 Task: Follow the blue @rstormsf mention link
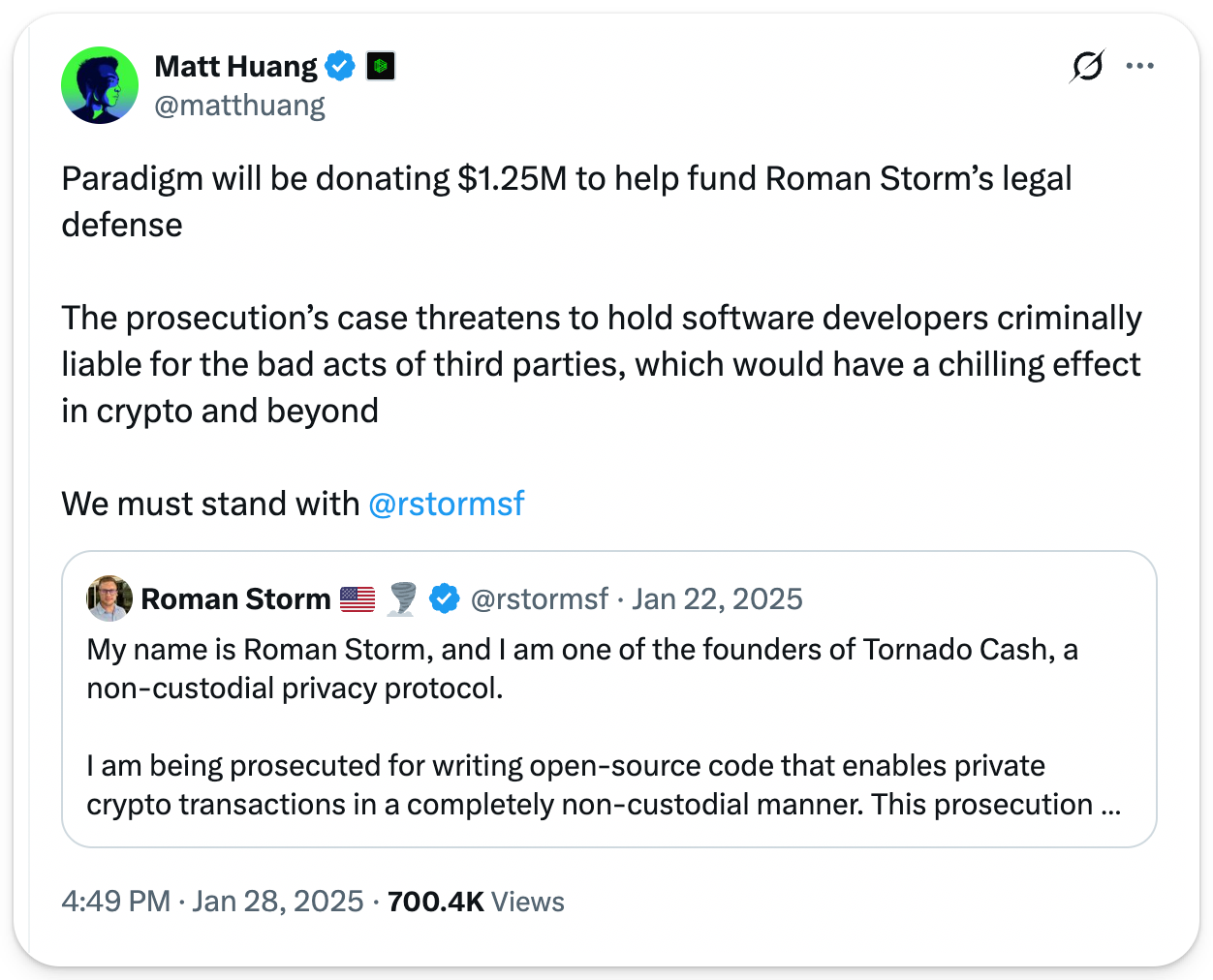(447, 504)
